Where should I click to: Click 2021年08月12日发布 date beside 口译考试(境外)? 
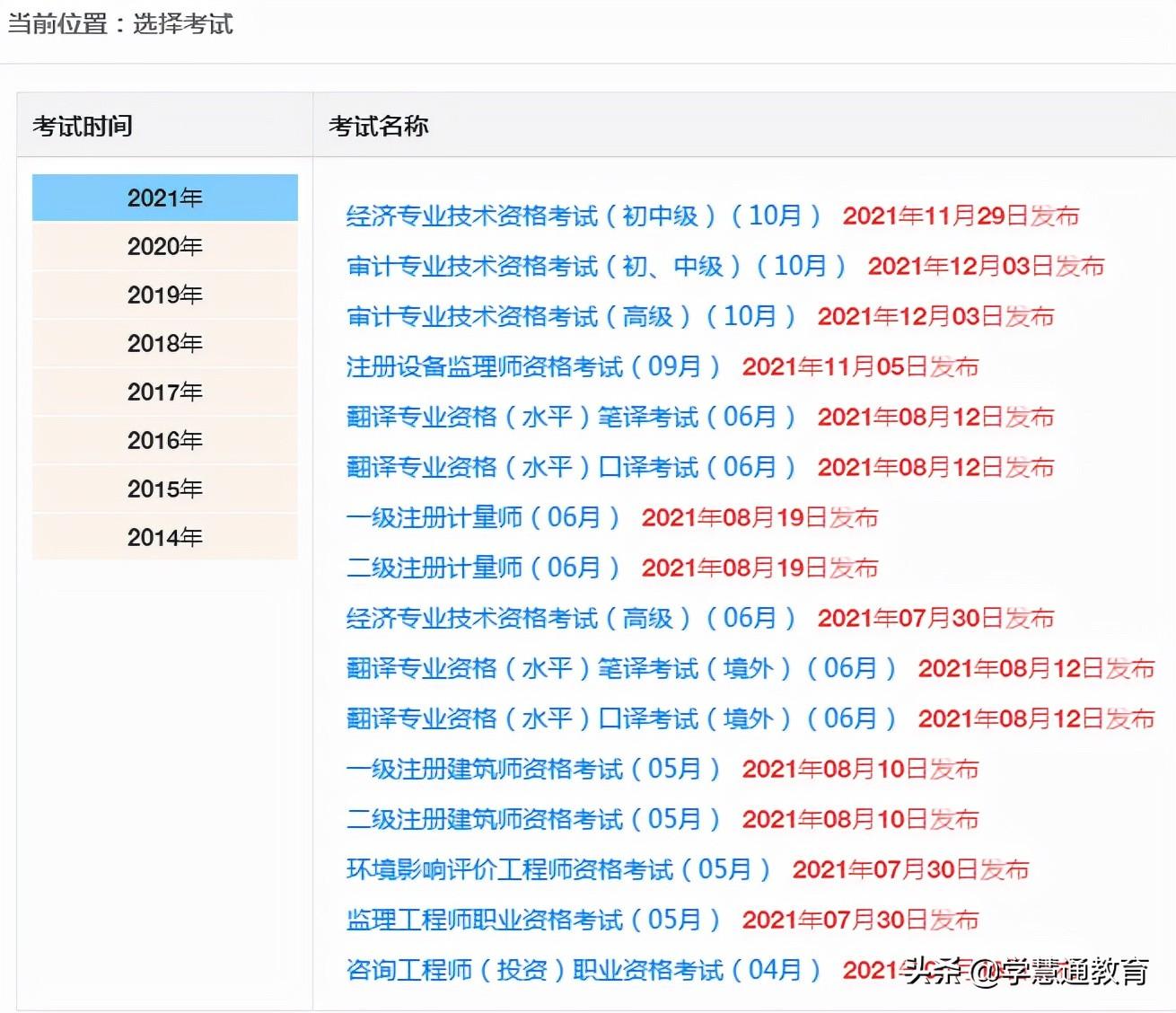(x=1036, y=718)
